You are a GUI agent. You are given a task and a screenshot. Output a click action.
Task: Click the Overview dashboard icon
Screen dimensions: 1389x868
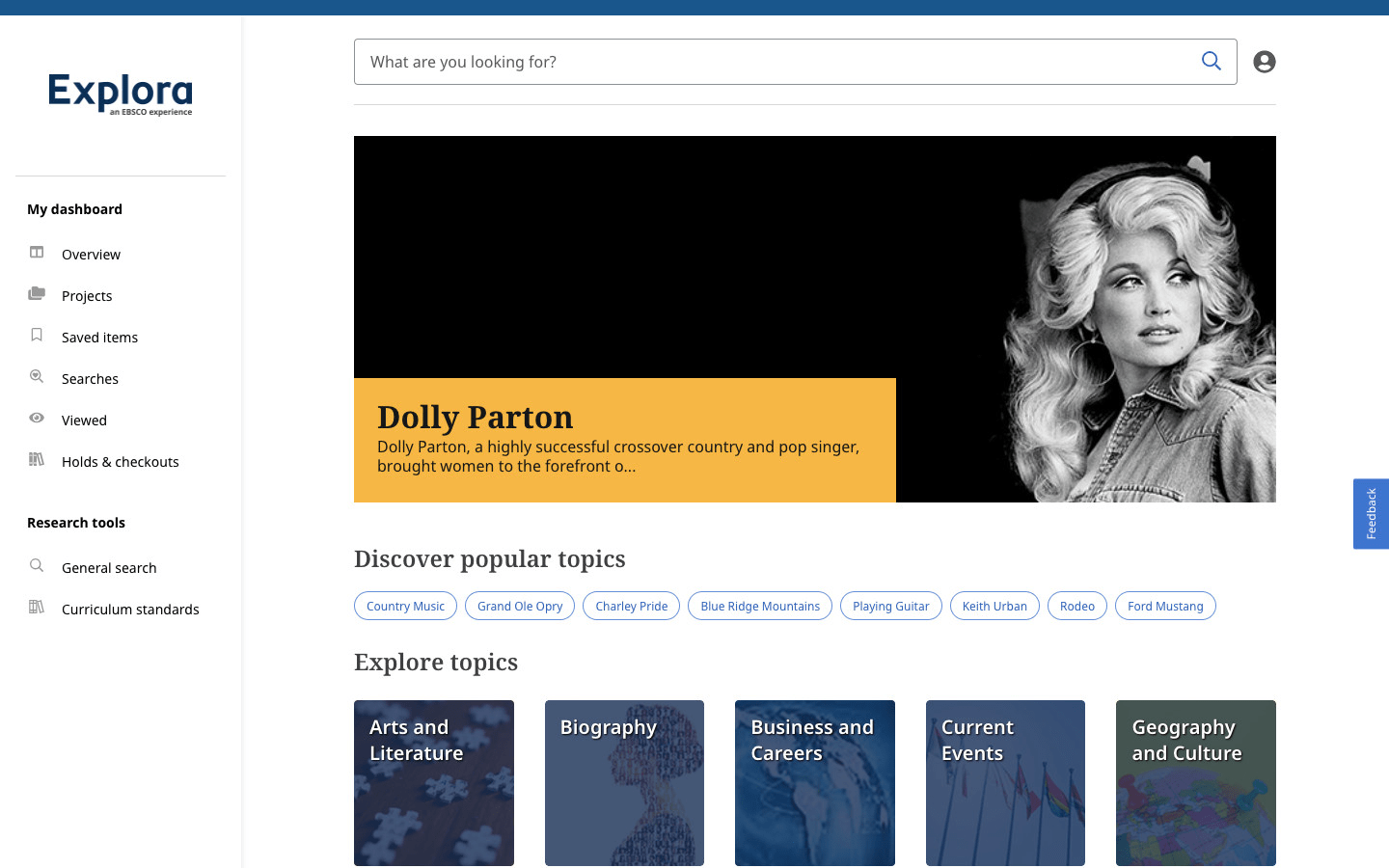(37, 253)
